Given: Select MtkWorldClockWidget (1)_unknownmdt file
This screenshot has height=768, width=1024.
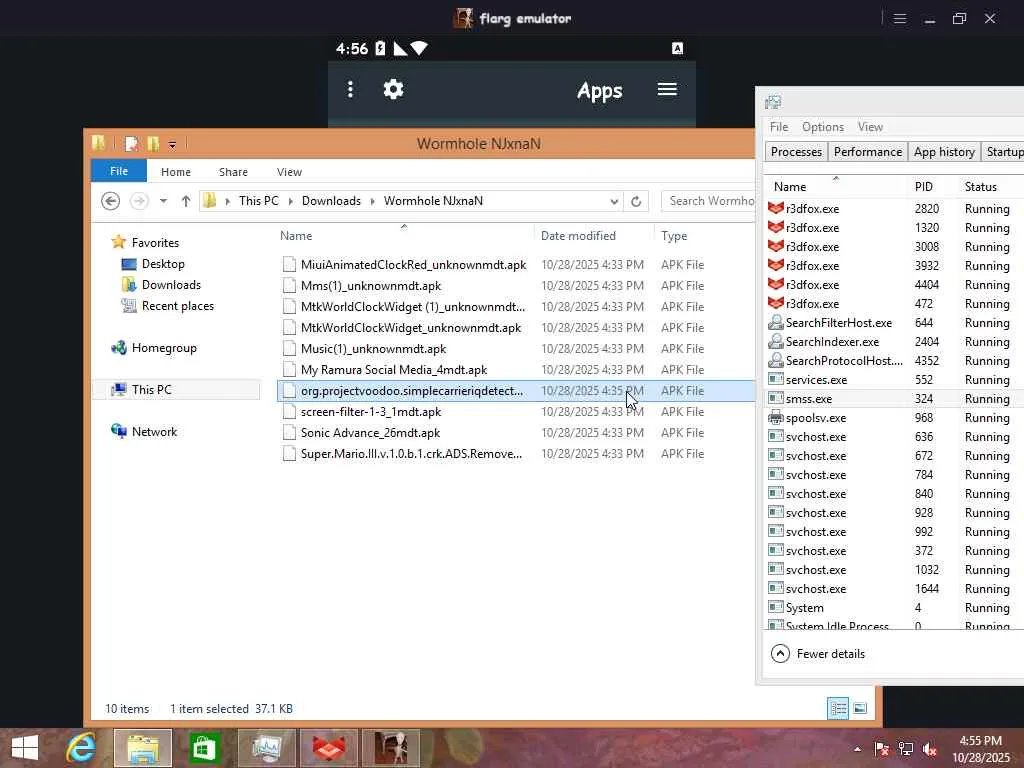Looking at the screenshot, I should (x=516, y=306).
